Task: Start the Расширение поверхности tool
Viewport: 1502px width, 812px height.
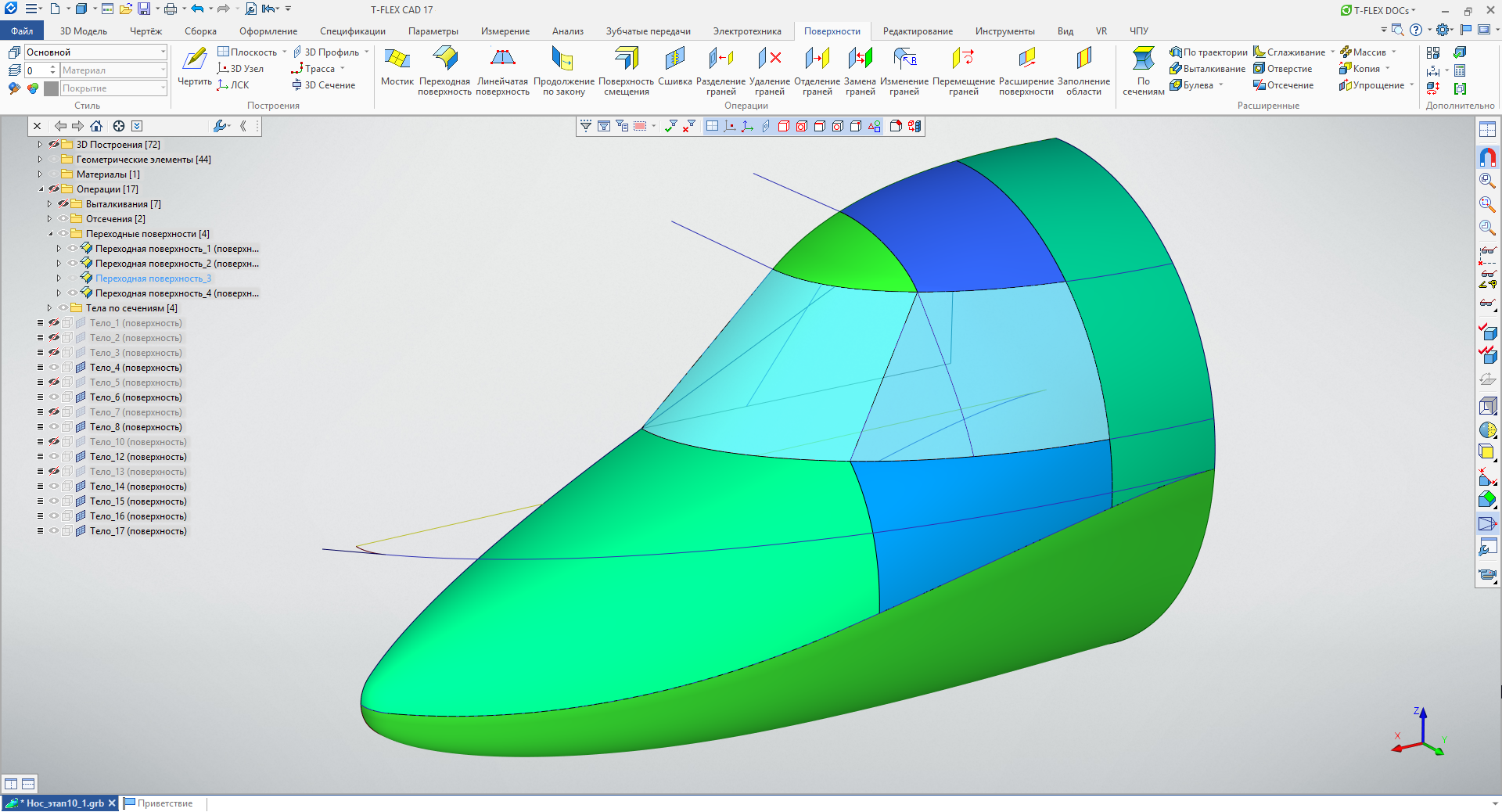Action: [1026, 70]
